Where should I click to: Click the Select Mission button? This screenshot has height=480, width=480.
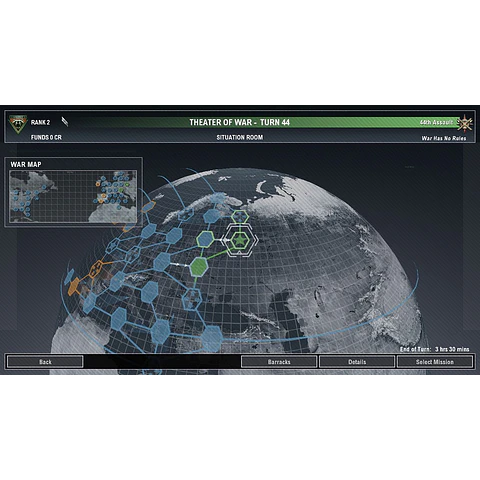coord(435,362)
